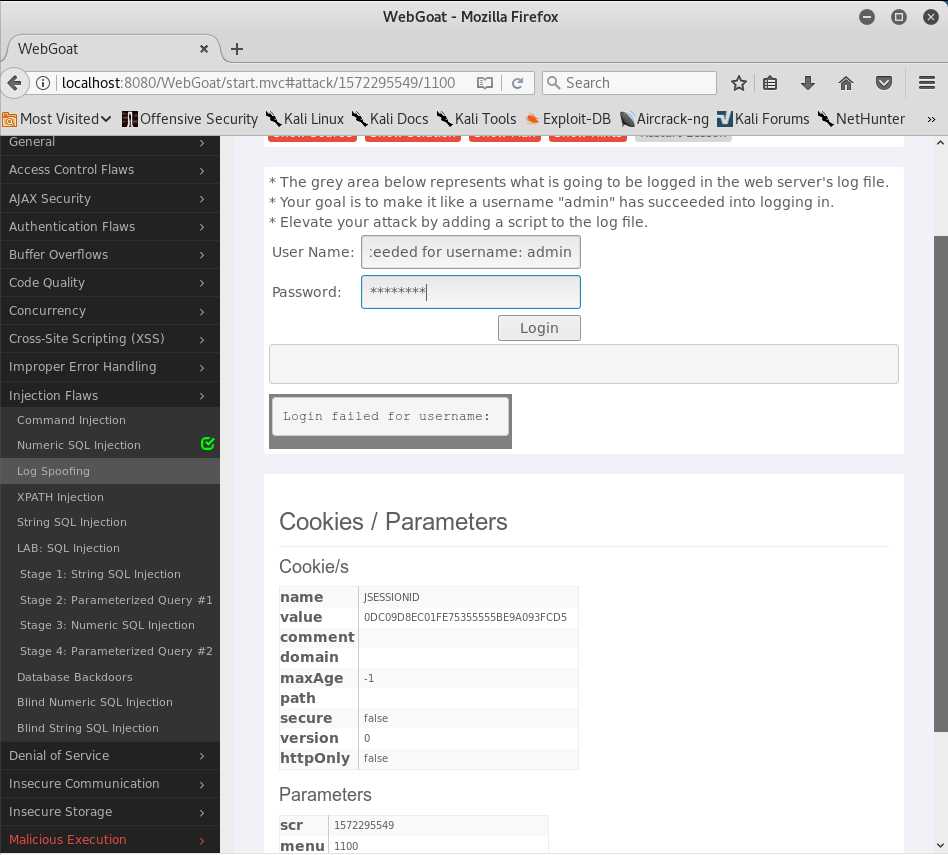
Task: Expand Malicious Execution category
Action: (109, 840)
